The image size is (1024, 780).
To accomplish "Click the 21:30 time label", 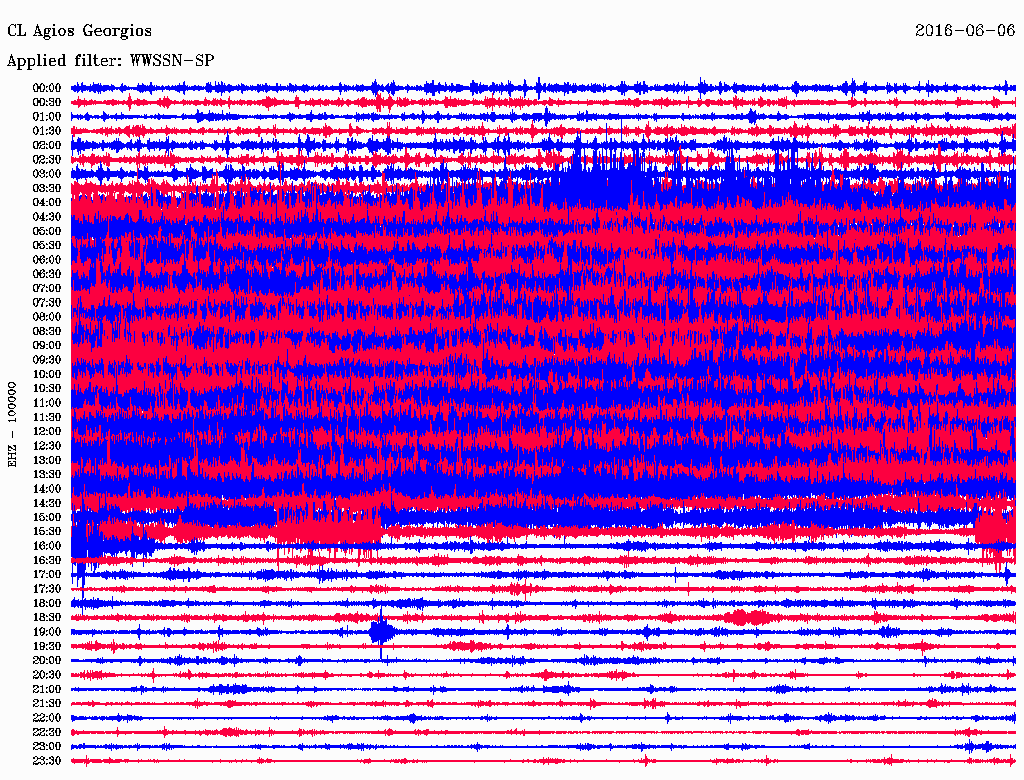I will (x=47, y=703).
